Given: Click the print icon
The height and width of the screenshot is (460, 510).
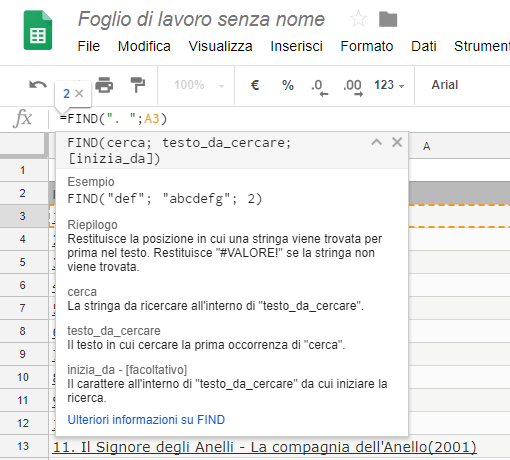Looking at the screenshot, I should pyautogui.click(x=104, y=85).
